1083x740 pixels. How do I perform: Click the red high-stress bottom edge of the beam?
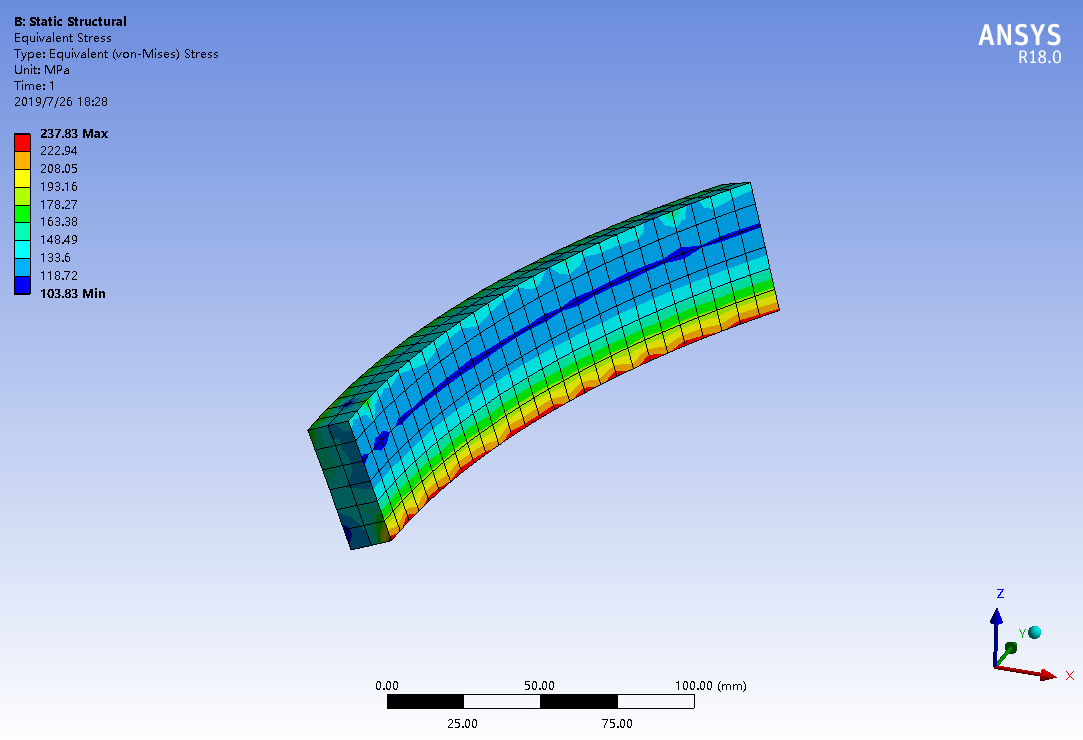pos(587,390)
